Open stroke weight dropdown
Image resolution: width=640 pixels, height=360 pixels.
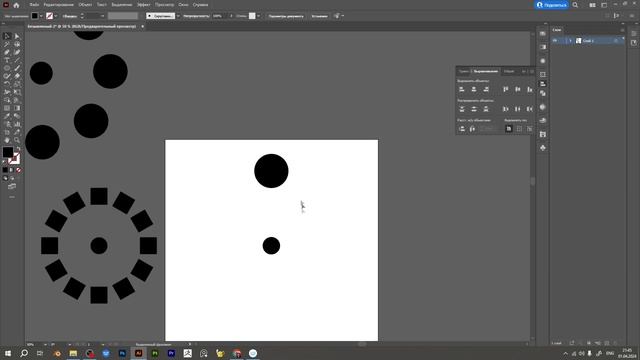pyautogui.click(x=102, y=16)
